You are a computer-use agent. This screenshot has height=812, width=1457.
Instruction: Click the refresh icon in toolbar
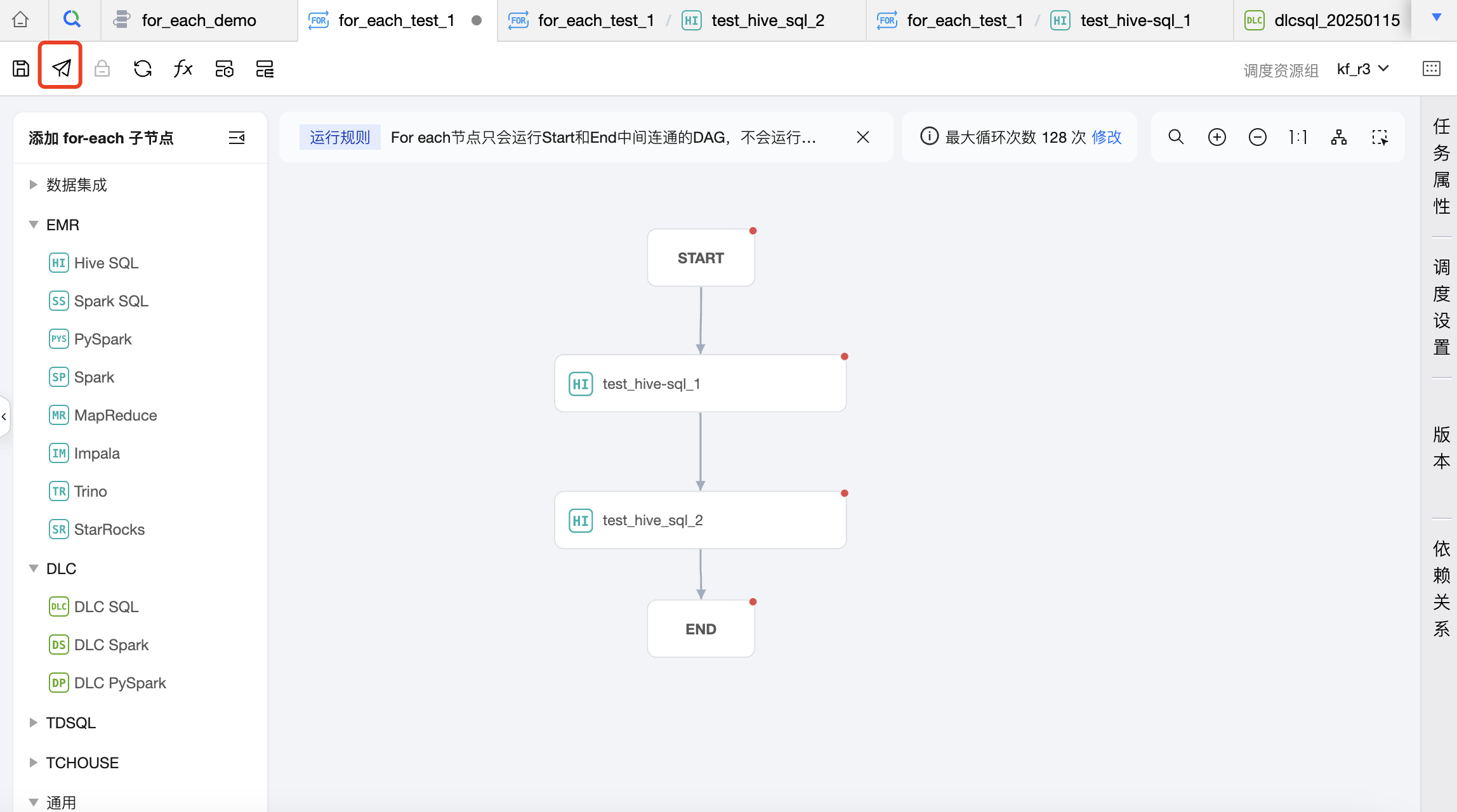(143, 69)
